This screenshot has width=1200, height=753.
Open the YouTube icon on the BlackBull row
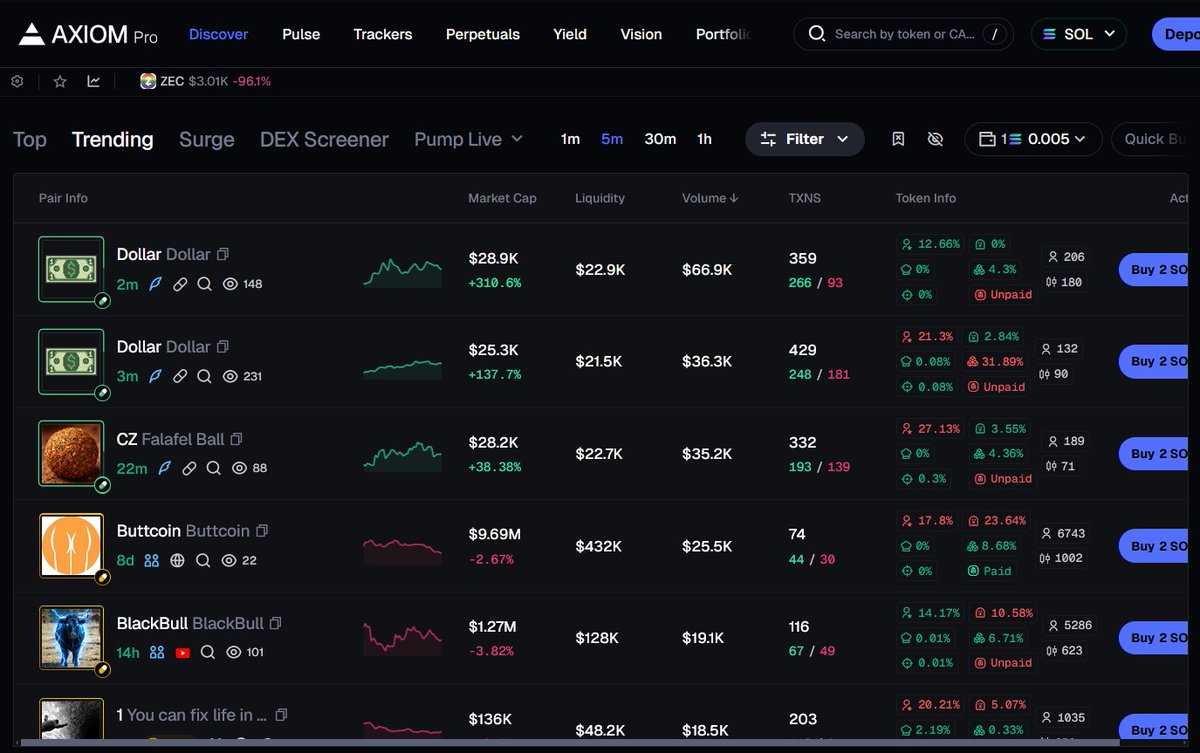[x=182, y=652]
